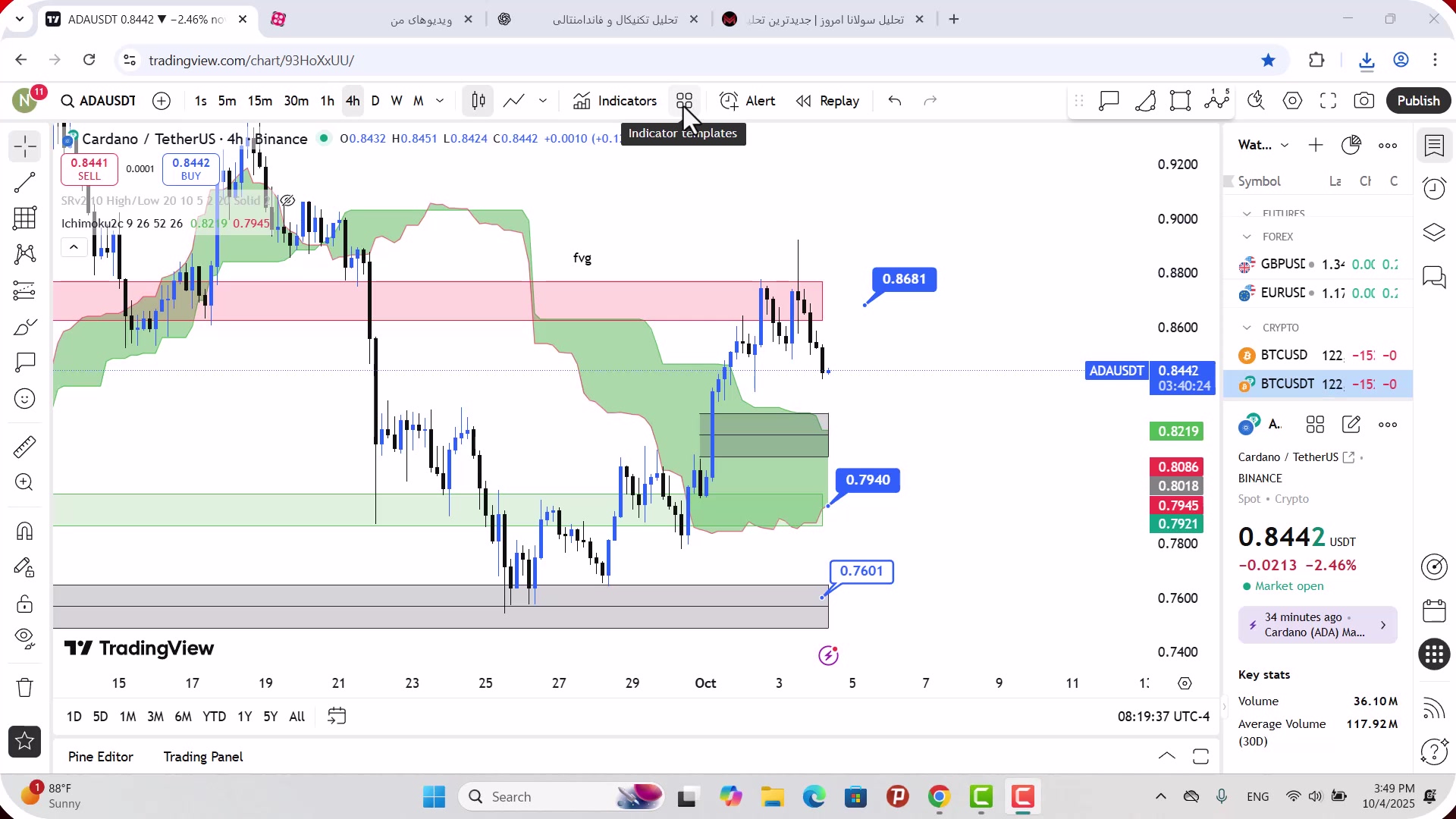Open the Pine Editor tab

coord(101,757)
